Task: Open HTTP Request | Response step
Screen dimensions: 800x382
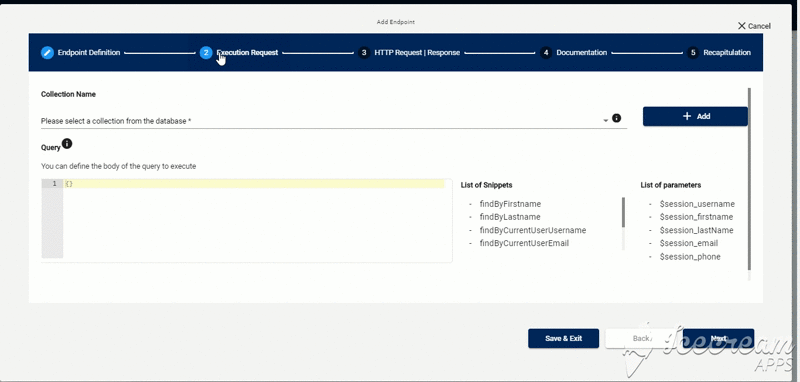Action: (x=417, y=53)
